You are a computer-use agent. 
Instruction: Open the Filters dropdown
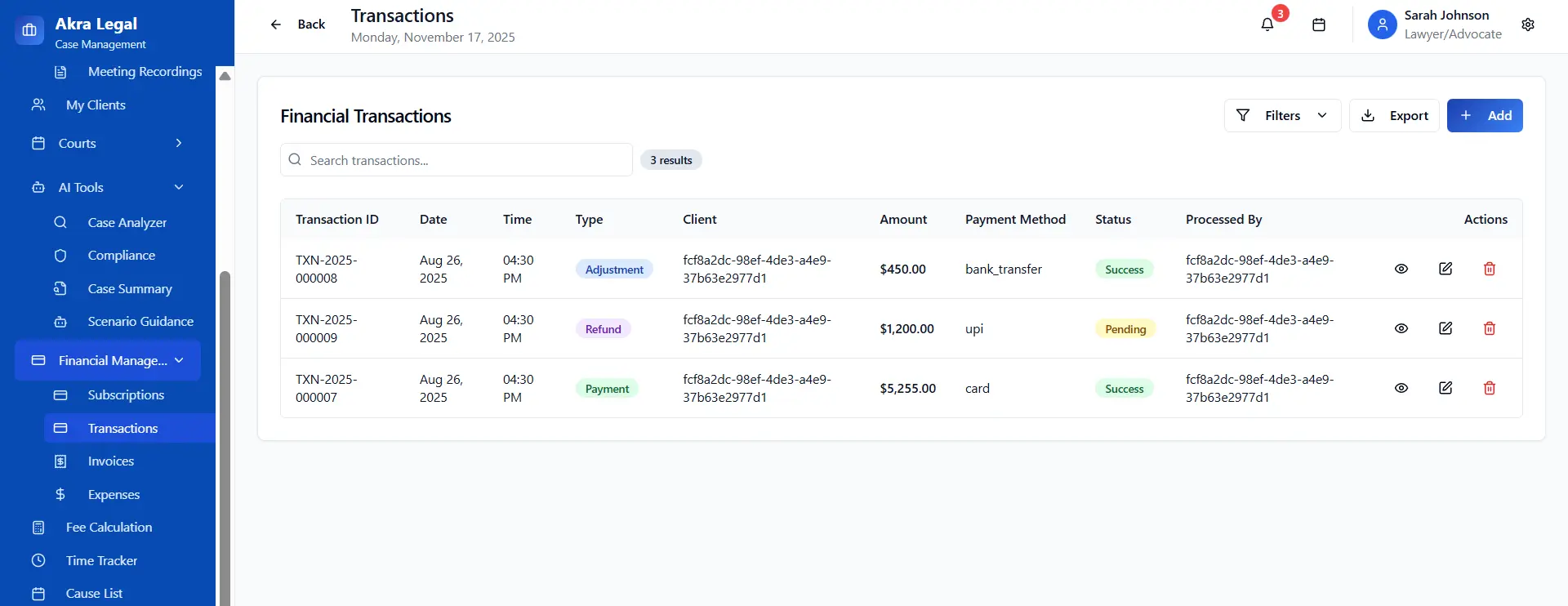pyautogui.click(x=1281, y=115)
